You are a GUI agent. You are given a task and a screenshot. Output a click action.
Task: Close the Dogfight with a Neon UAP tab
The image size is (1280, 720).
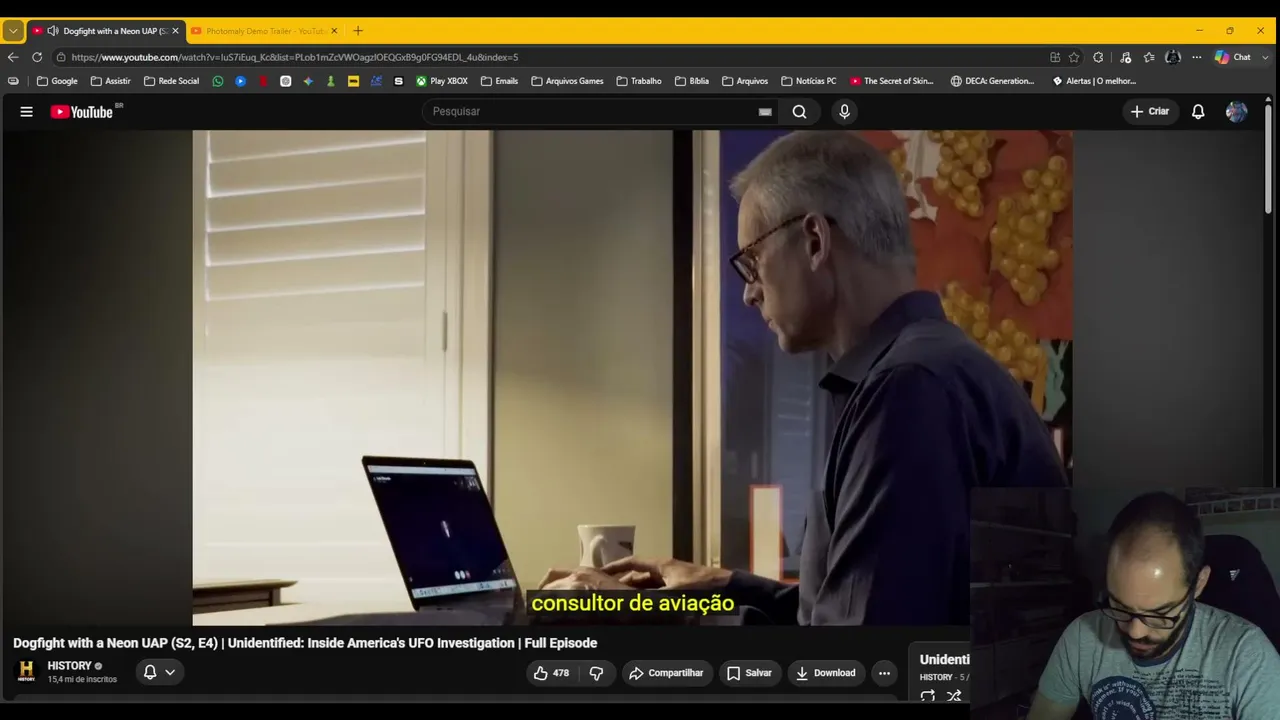pos(175,31)
